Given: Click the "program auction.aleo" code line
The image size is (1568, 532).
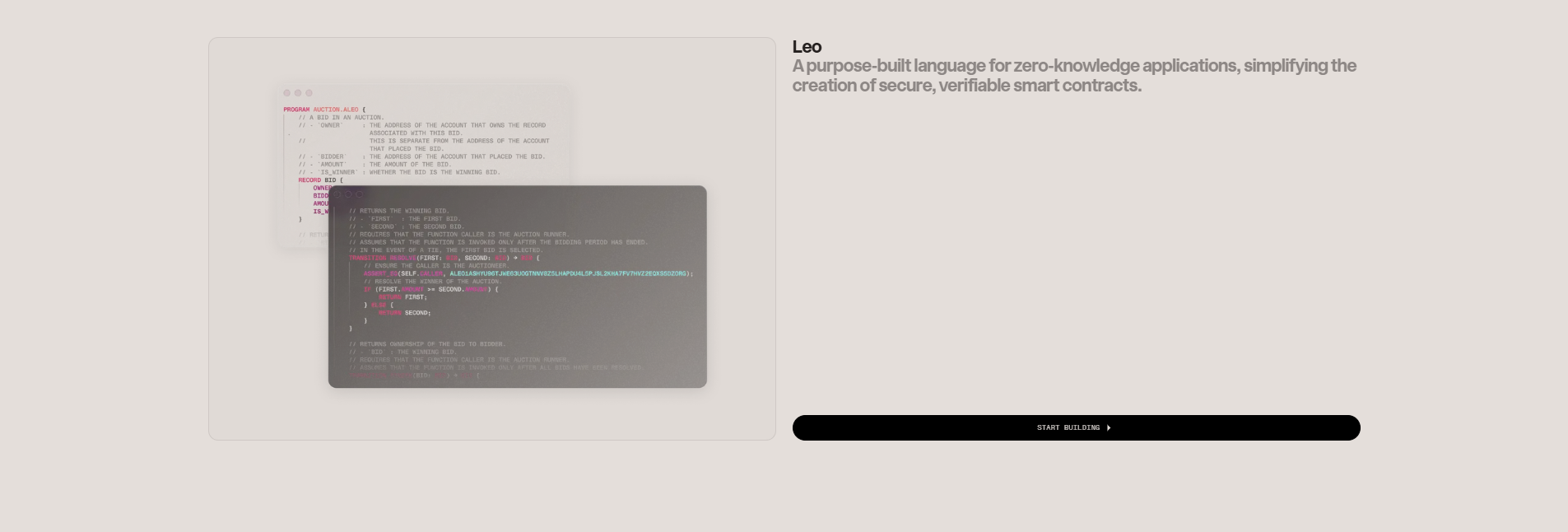Looking at the screenshot, I should point(324,110).
